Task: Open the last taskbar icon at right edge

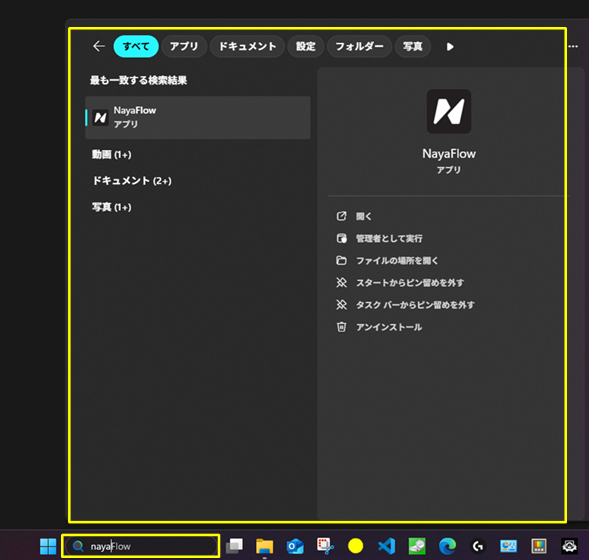Action: click(569, 546)
